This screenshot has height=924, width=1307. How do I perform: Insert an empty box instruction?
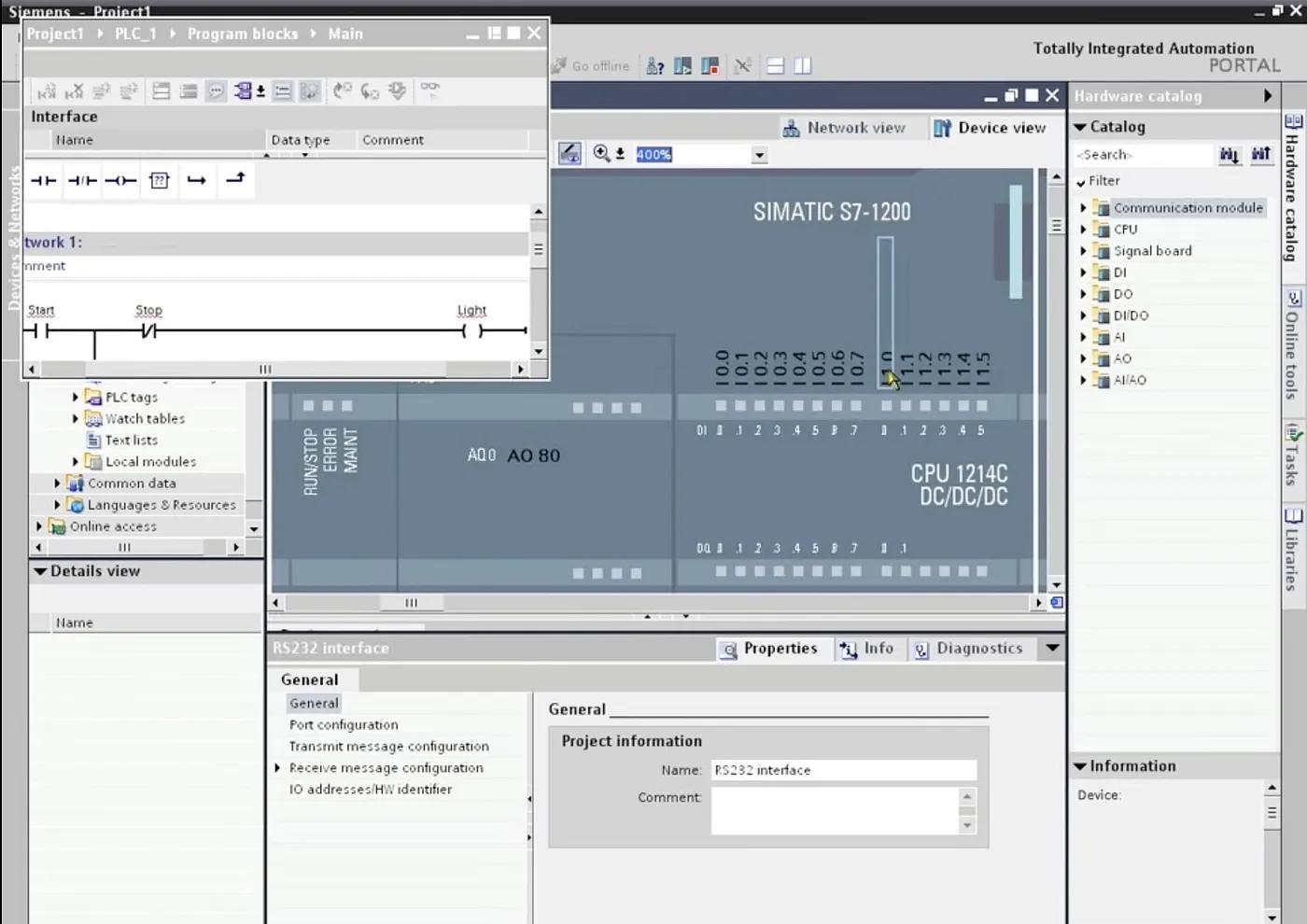(159, 180)
